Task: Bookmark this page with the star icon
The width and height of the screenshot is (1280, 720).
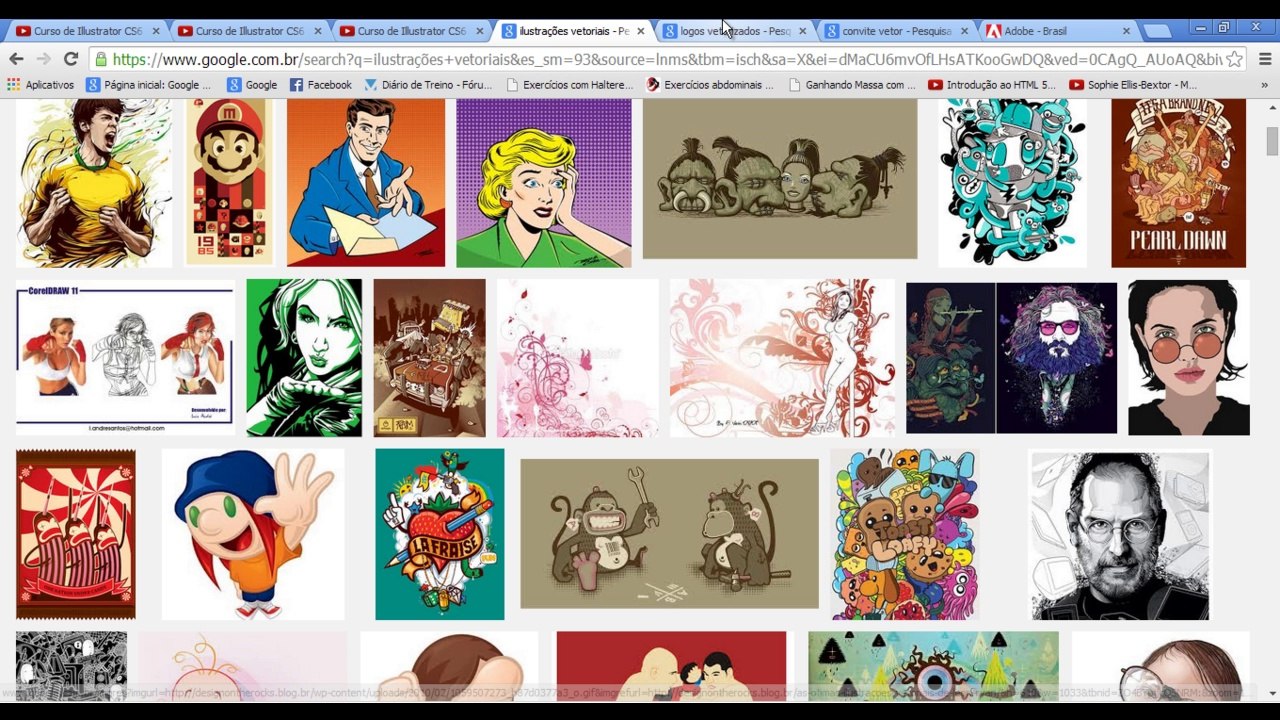Action: tap(1235, 59)
